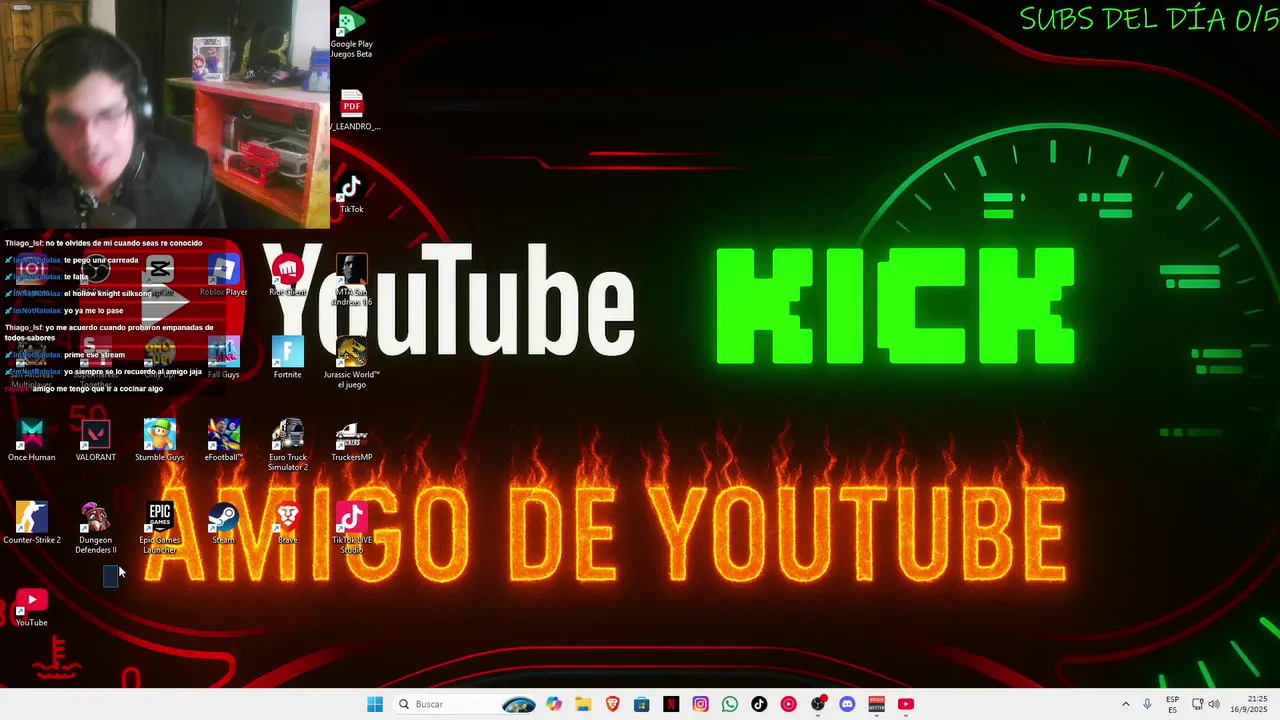Open Euro Truck Simulator 2 shortcut
This screenshot has height=720, width=1280.
287,446
